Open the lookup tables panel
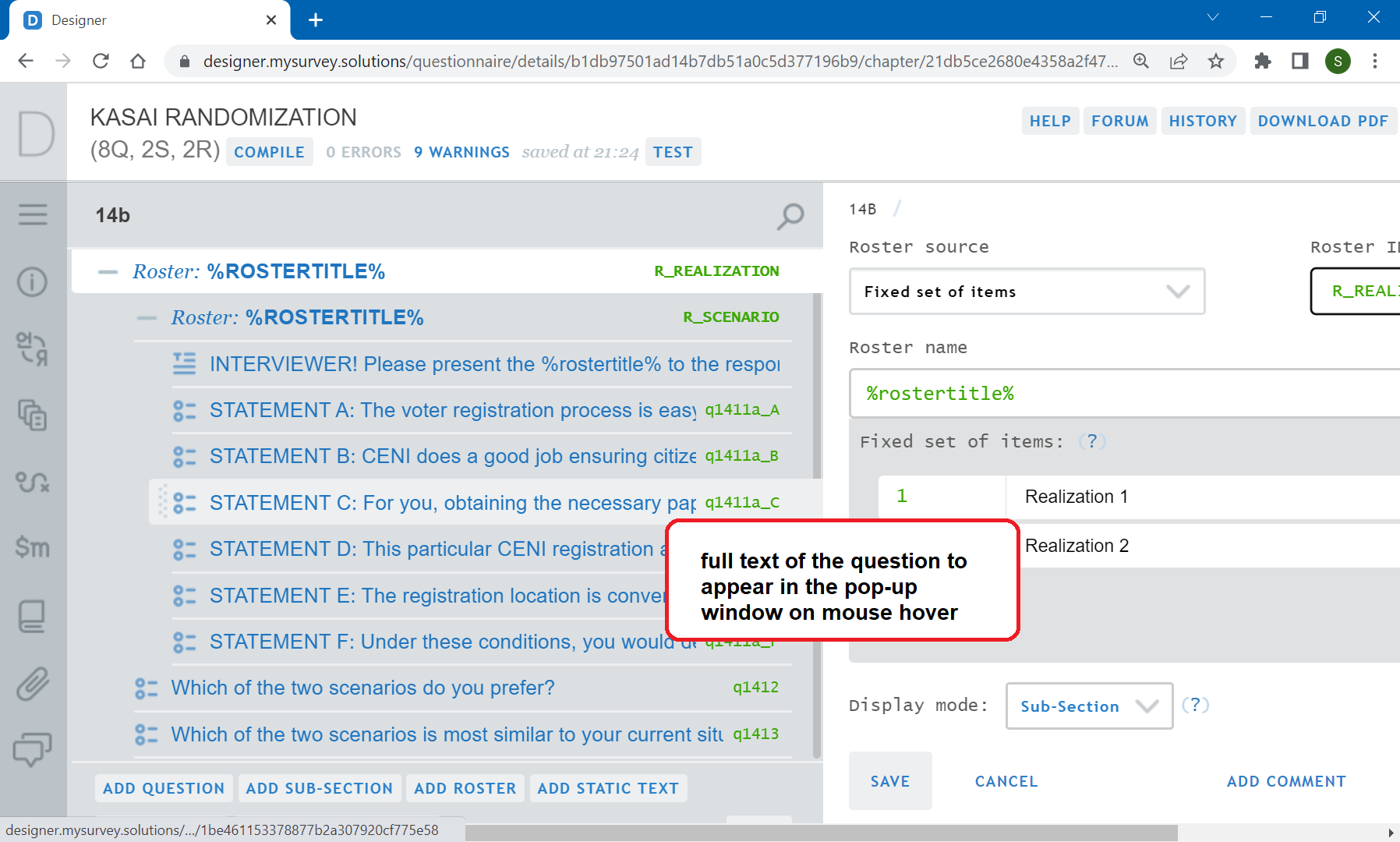The width and height of the screenshot is (1400, 842). (33, 616)
